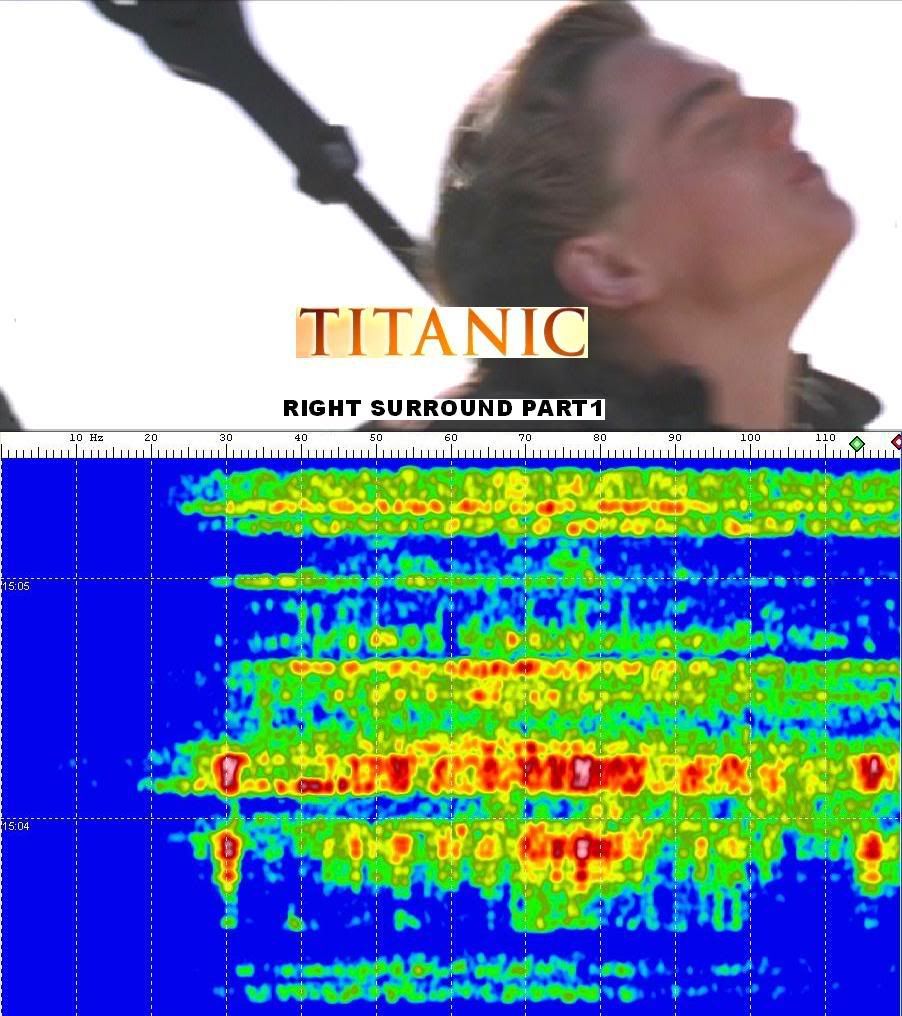902x1016 pixels.
Task: Click the 30 Hz hotspot below 15:04 line
Action: [x=228, y=850]
